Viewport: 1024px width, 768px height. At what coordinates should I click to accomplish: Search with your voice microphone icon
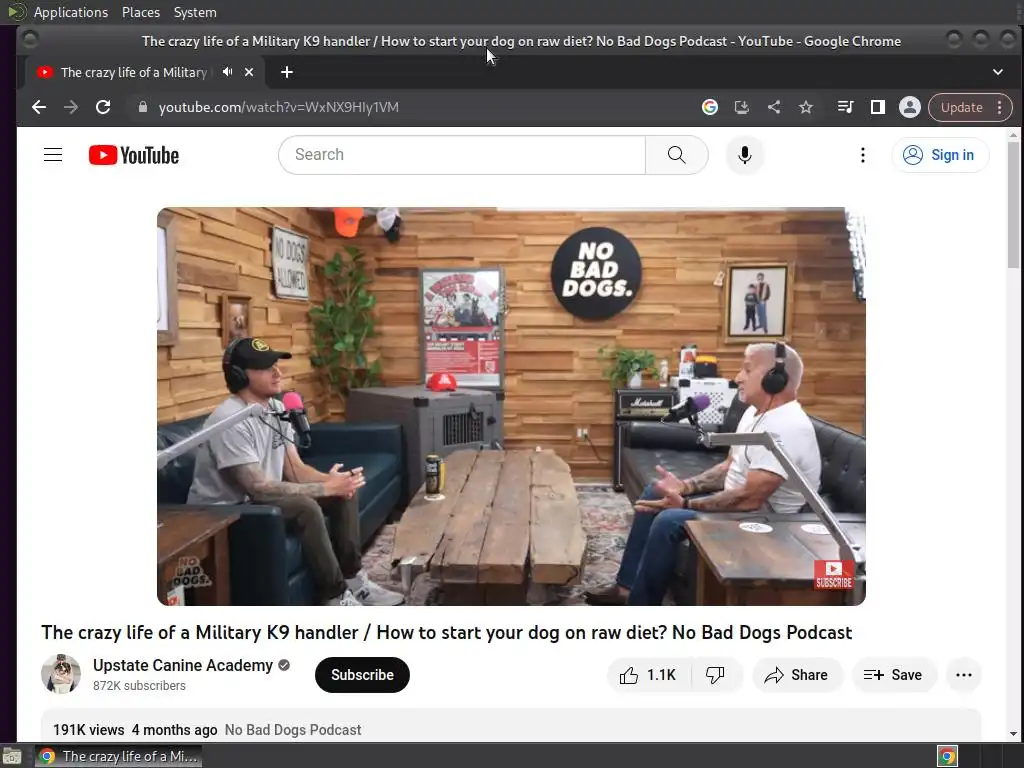pyautogui.click(x=744, y=155)
